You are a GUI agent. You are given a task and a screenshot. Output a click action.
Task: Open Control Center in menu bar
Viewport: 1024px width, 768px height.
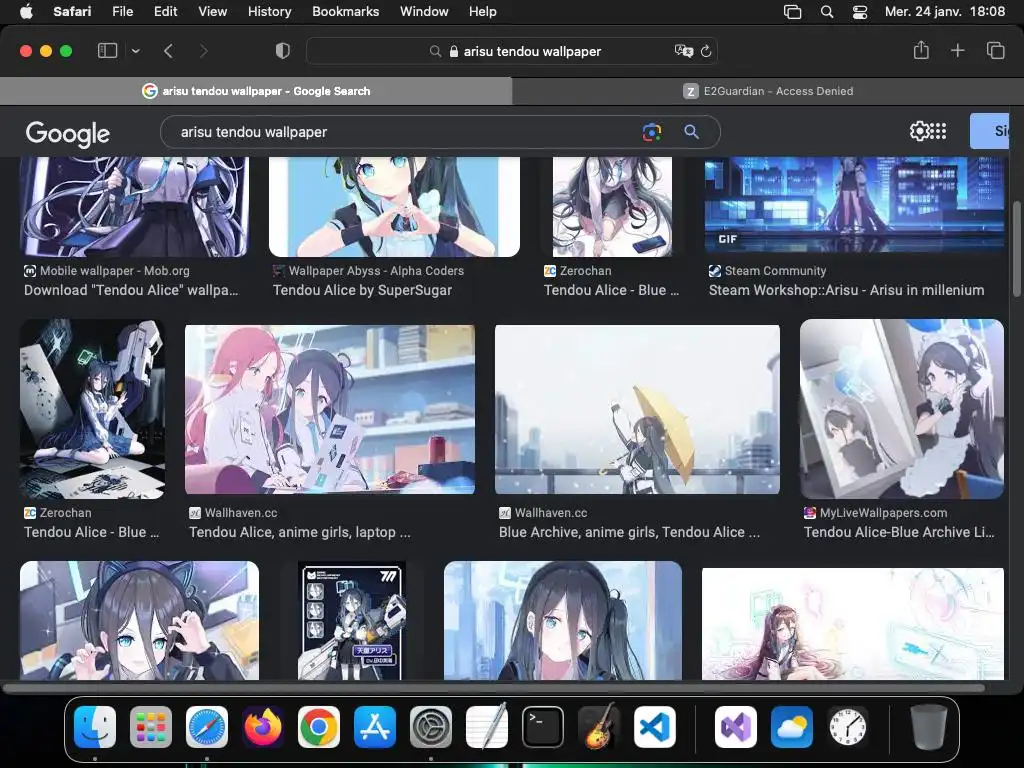point(860,12)
